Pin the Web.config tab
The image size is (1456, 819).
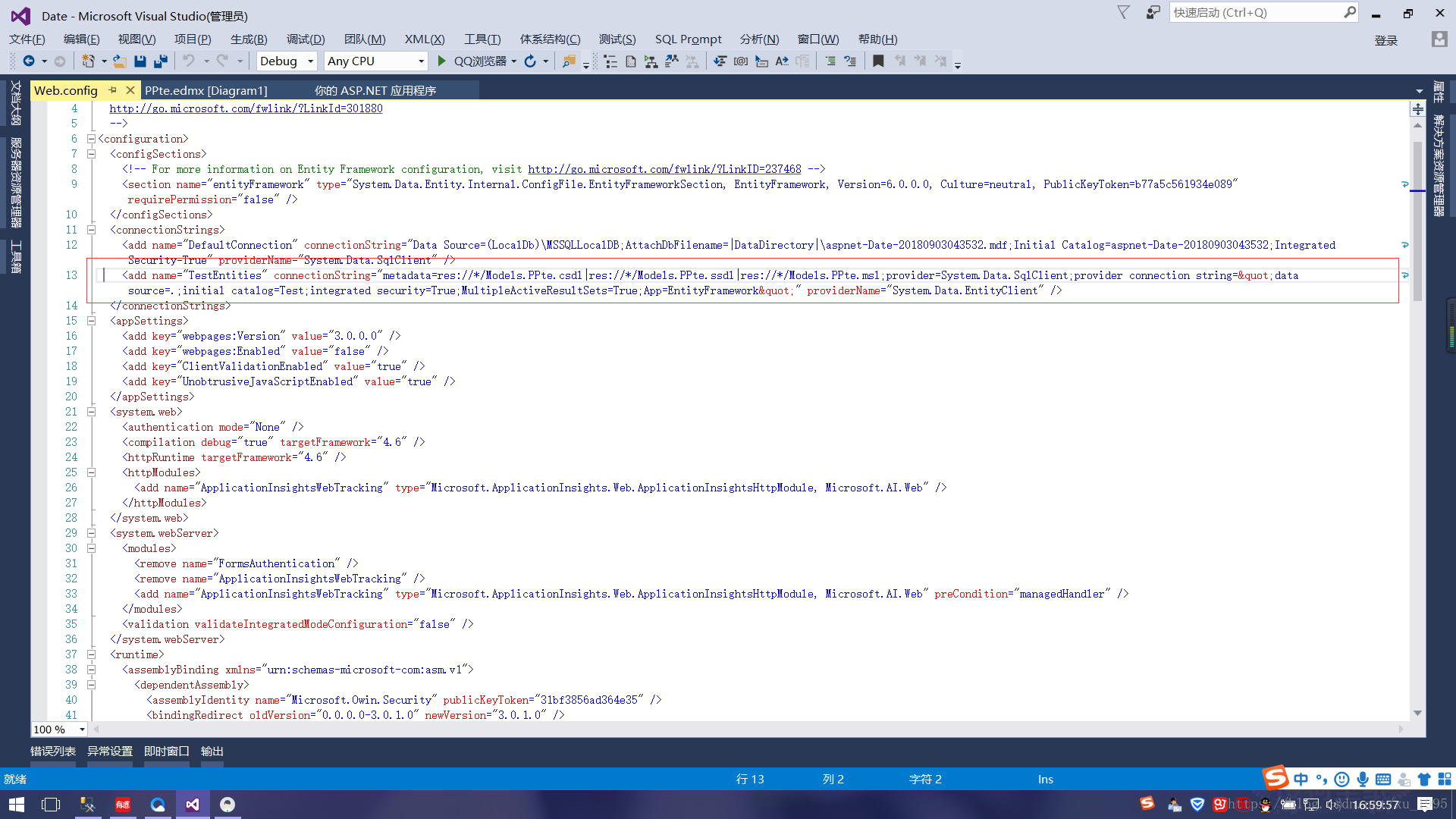(113, 90)
